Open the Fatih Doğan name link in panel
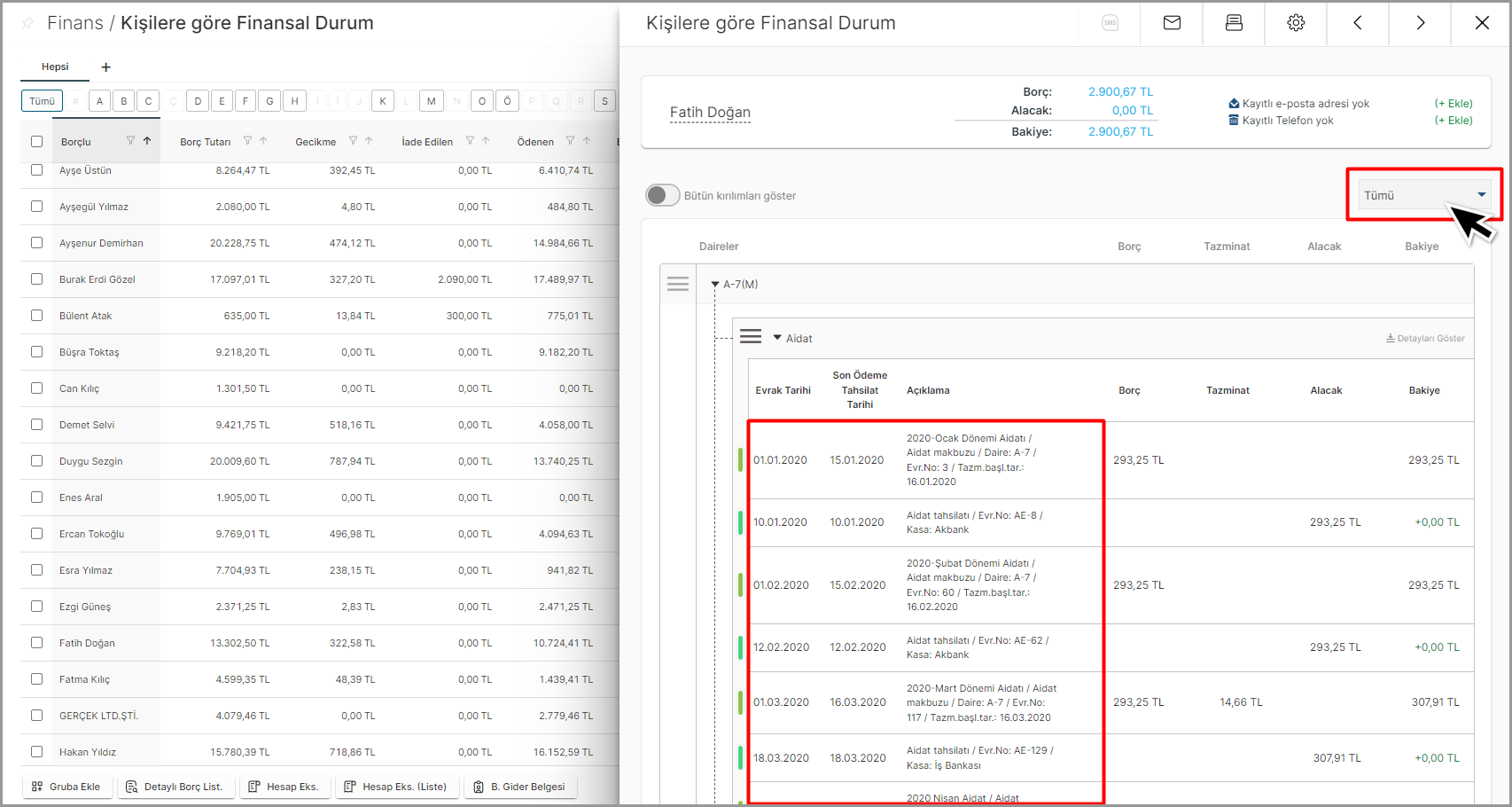This screenshot has width=1512, height=807. click(710, 112)
